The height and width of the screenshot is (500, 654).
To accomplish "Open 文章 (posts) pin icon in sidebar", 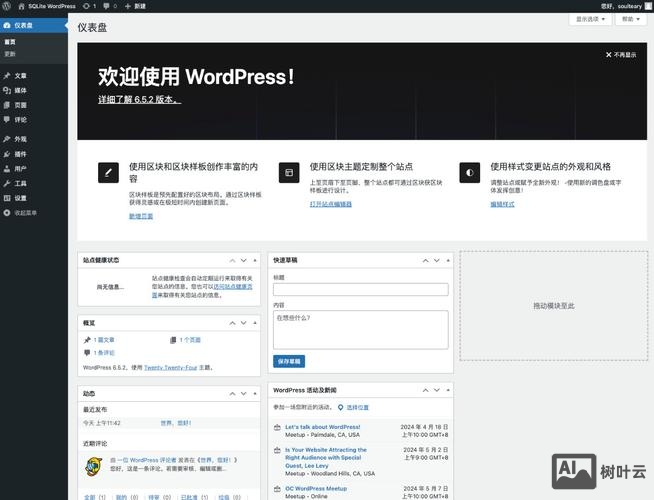I will point(7,76).
